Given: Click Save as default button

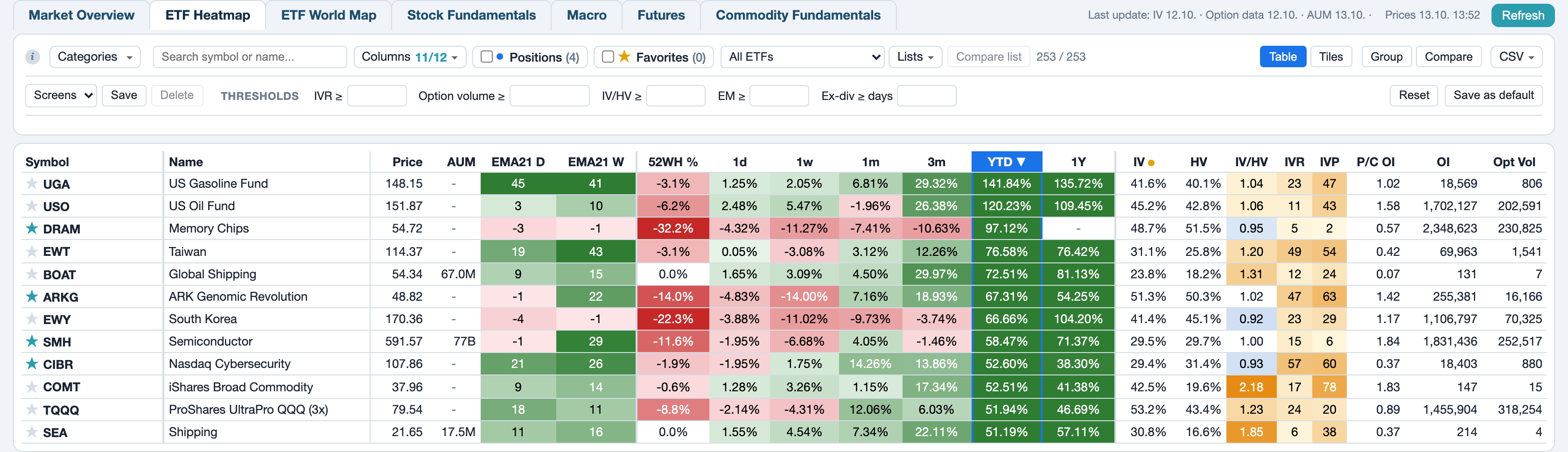Looking at the screenshot, I should pyautogui.click(x=1493, y=95).
